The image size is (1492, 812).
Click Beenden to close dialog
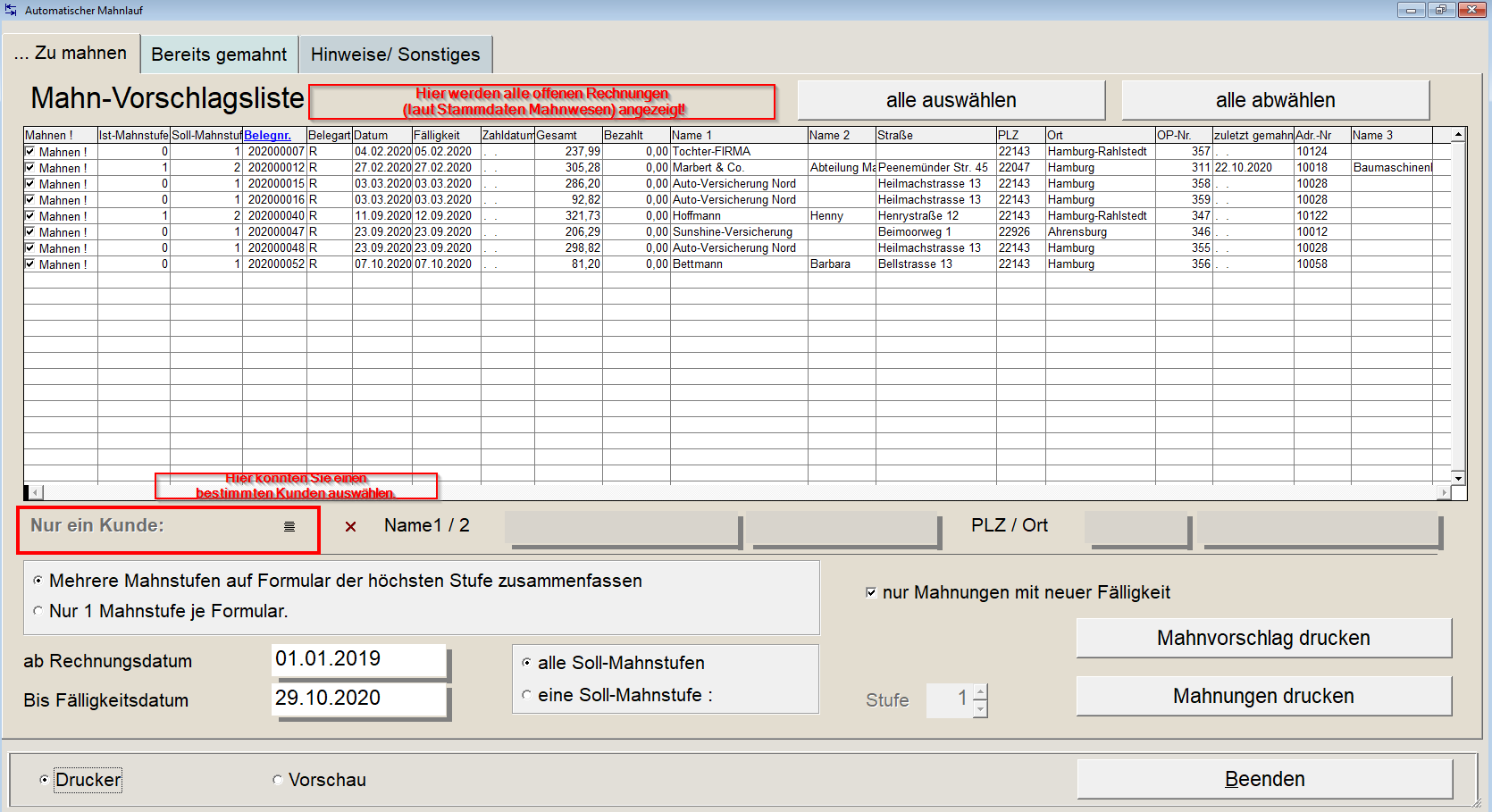1264,779
